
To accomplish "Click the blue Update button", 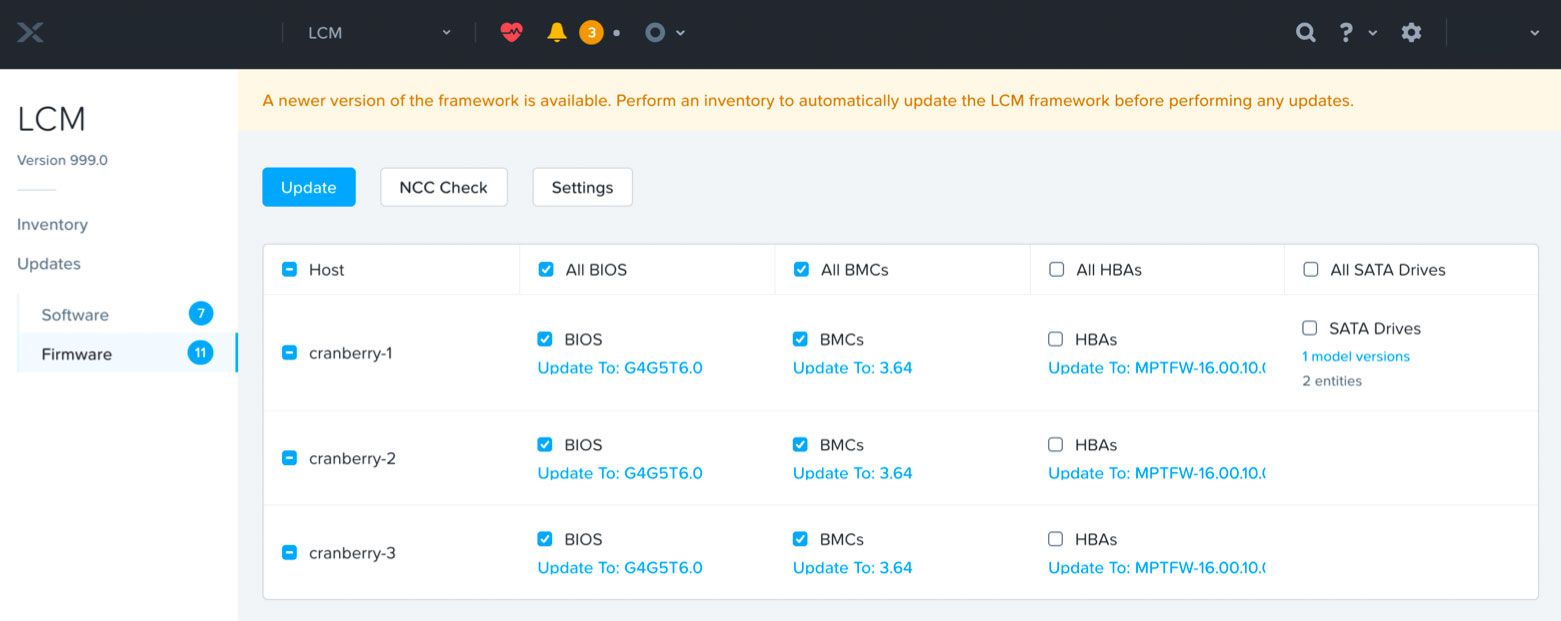I will point(308,187).
